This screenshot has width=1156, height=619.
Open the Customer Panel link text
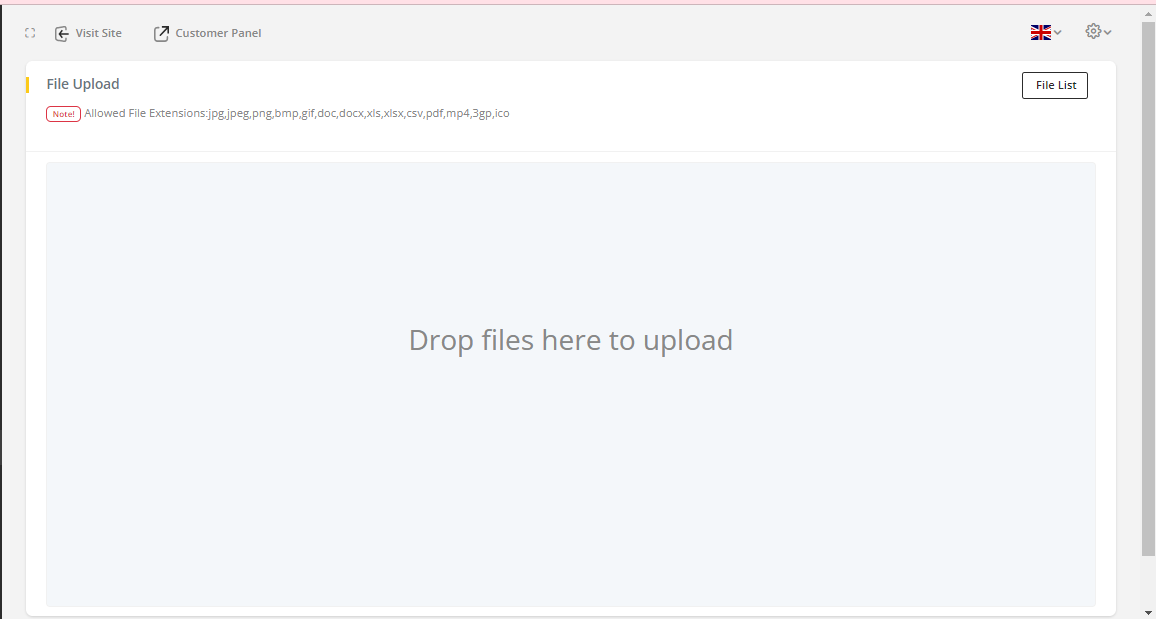coord(218,33)
